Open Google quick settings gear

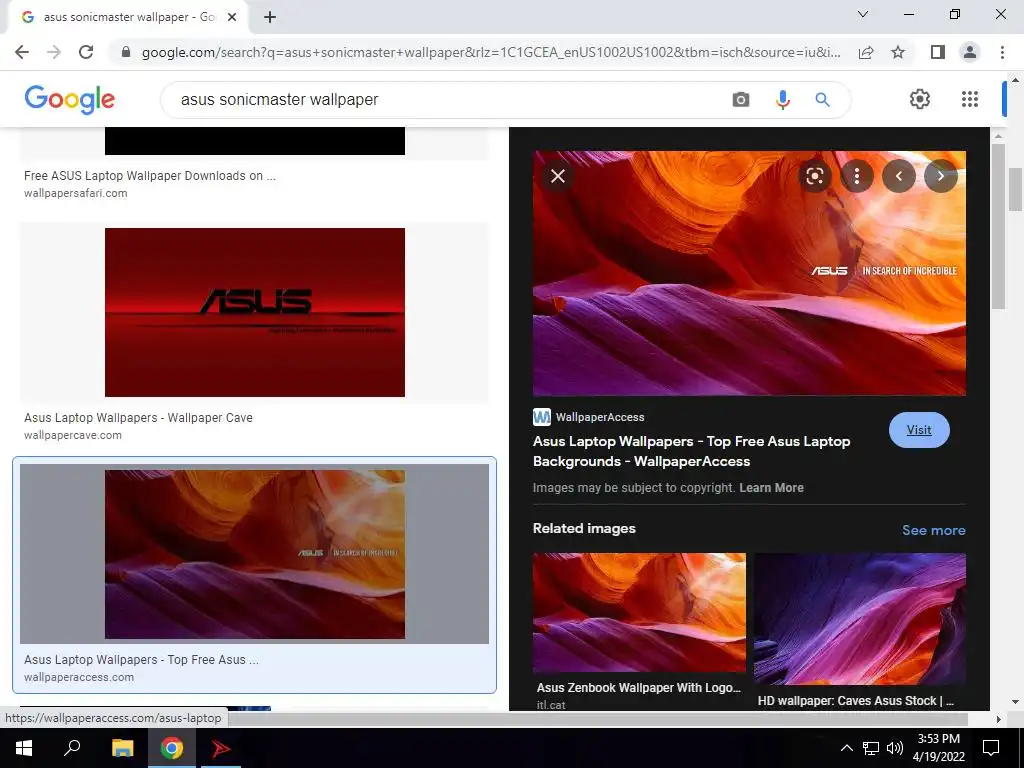point(920,99)
